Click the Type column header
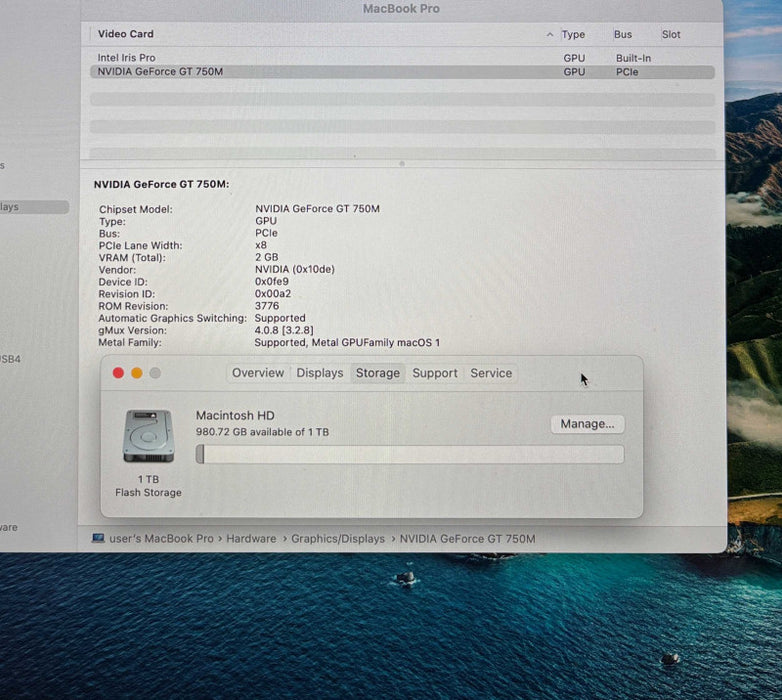The height and width of the screenshot is (700, 782). 573,34
